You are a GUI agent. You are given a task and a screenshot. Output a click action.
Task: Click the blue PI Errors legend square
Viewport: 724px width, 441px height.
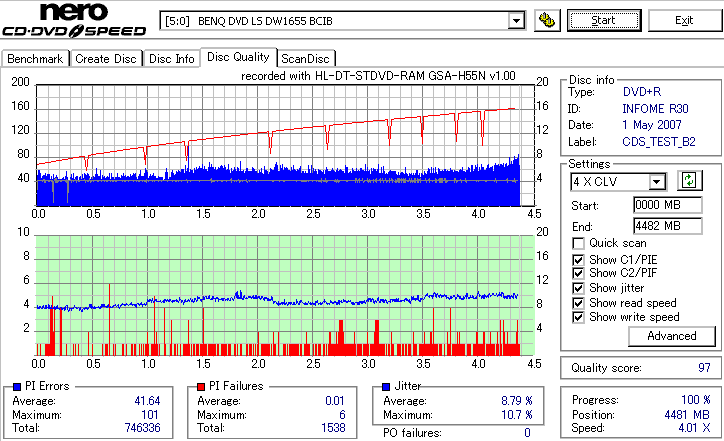coord(17,387)
